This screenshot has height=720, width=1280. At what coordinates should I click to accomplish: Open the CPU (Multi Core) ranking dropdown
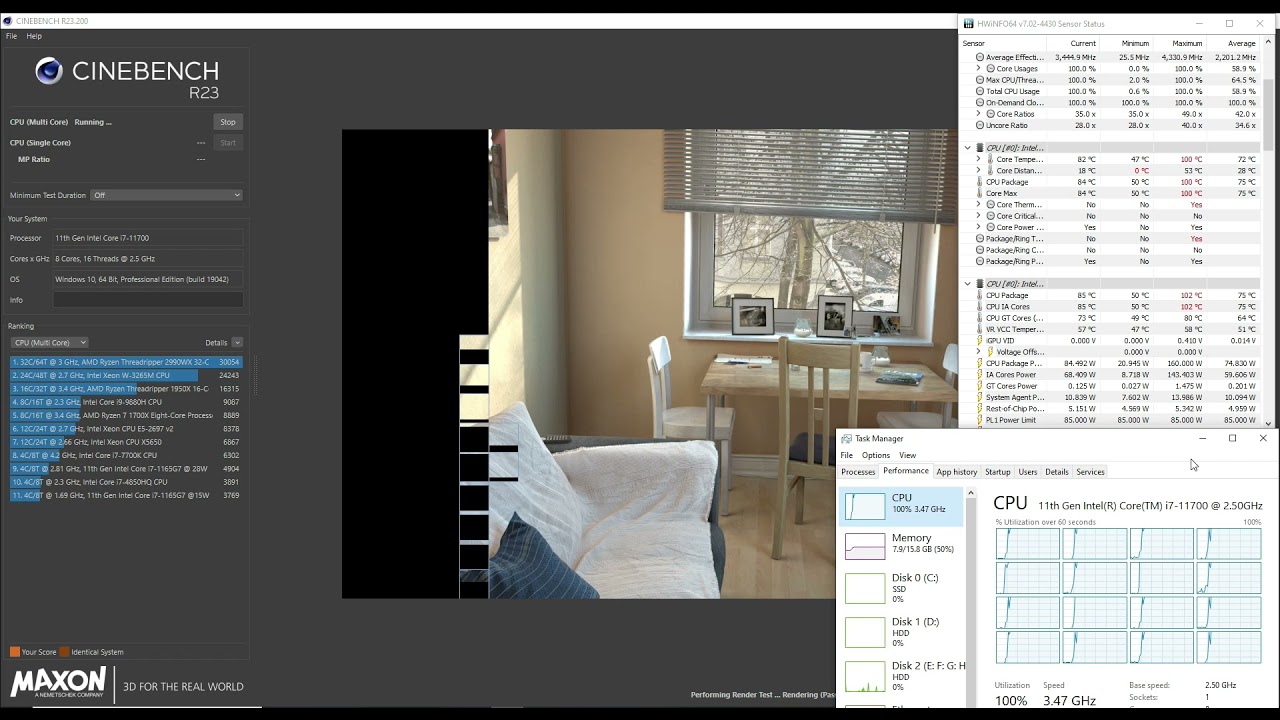[49, 342]
